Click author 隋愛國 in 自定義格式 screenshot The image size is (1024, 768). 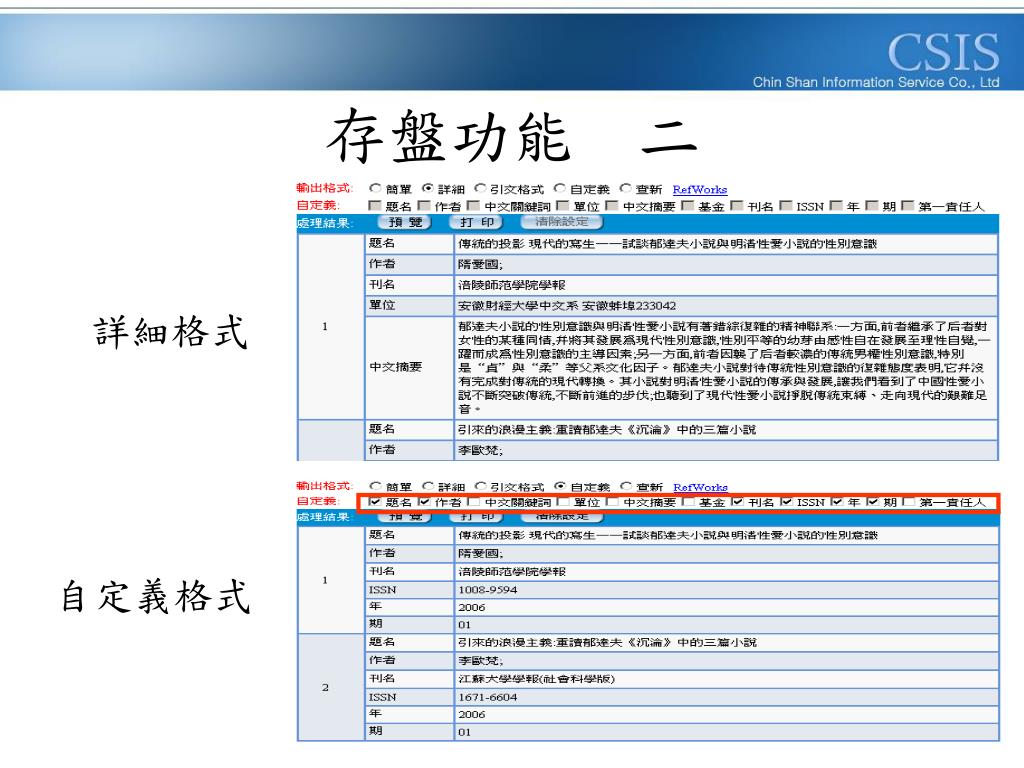(x=480, y=553)
